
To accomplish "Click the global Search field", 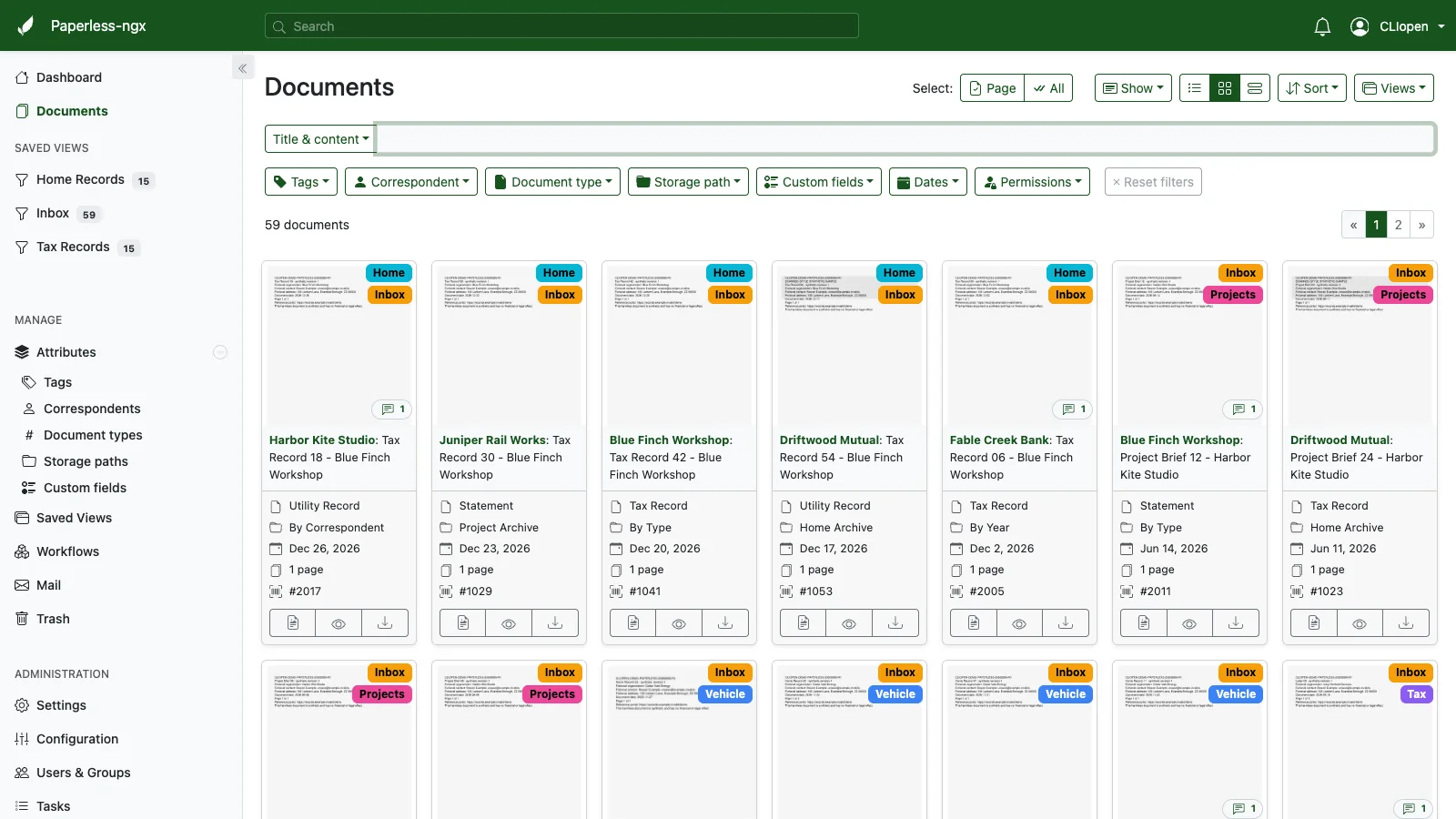I will [x=561, y=26].
